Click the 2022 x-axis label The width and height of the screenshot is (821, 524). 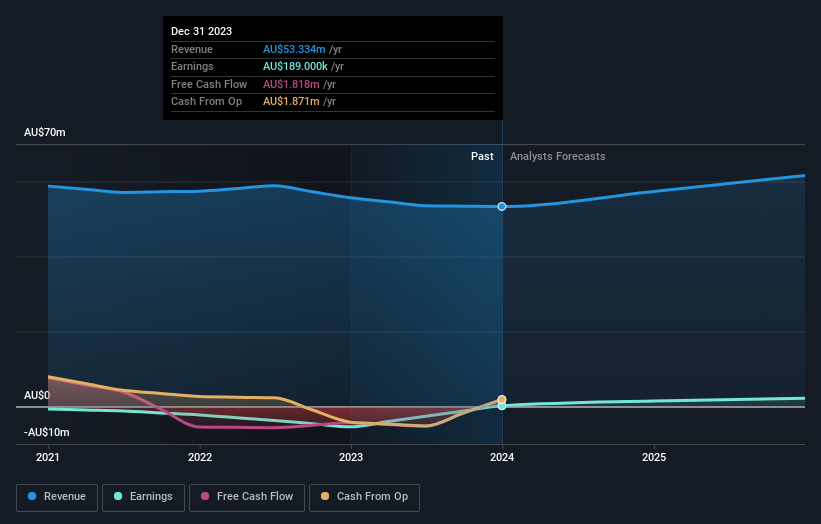[200, 458]
